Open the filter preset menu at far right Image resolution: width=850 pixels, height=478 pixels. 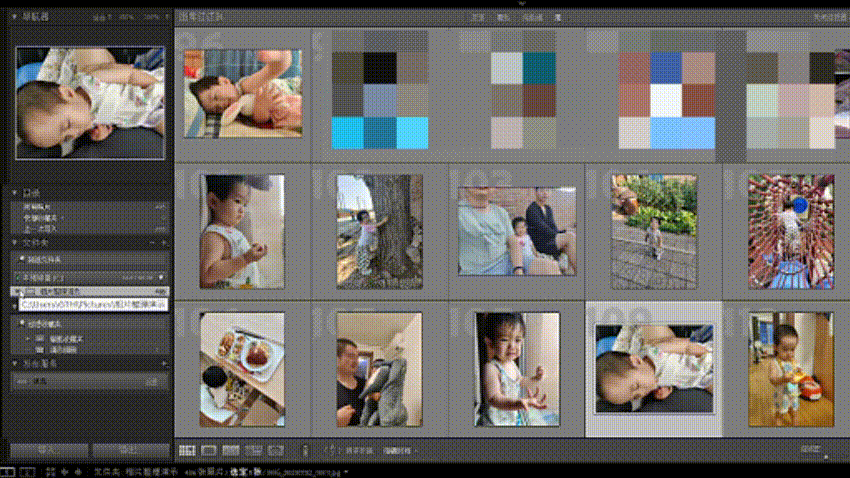point(831,17)
